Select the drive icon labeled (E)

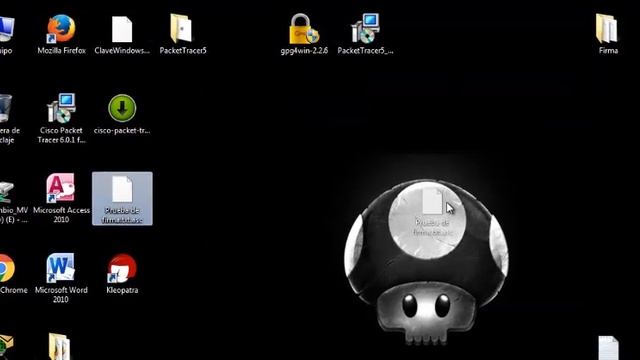pos(7,192)
